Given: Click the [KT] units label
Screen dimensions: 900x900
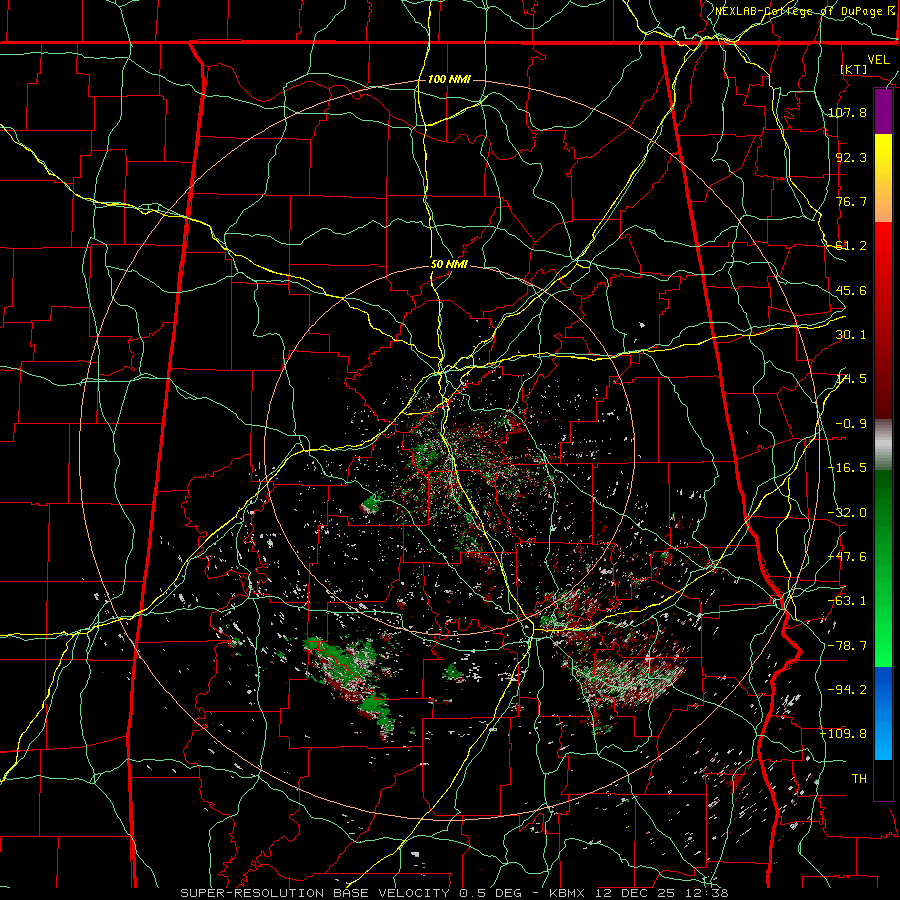Looking at the screenshot, I should (854, 69).
